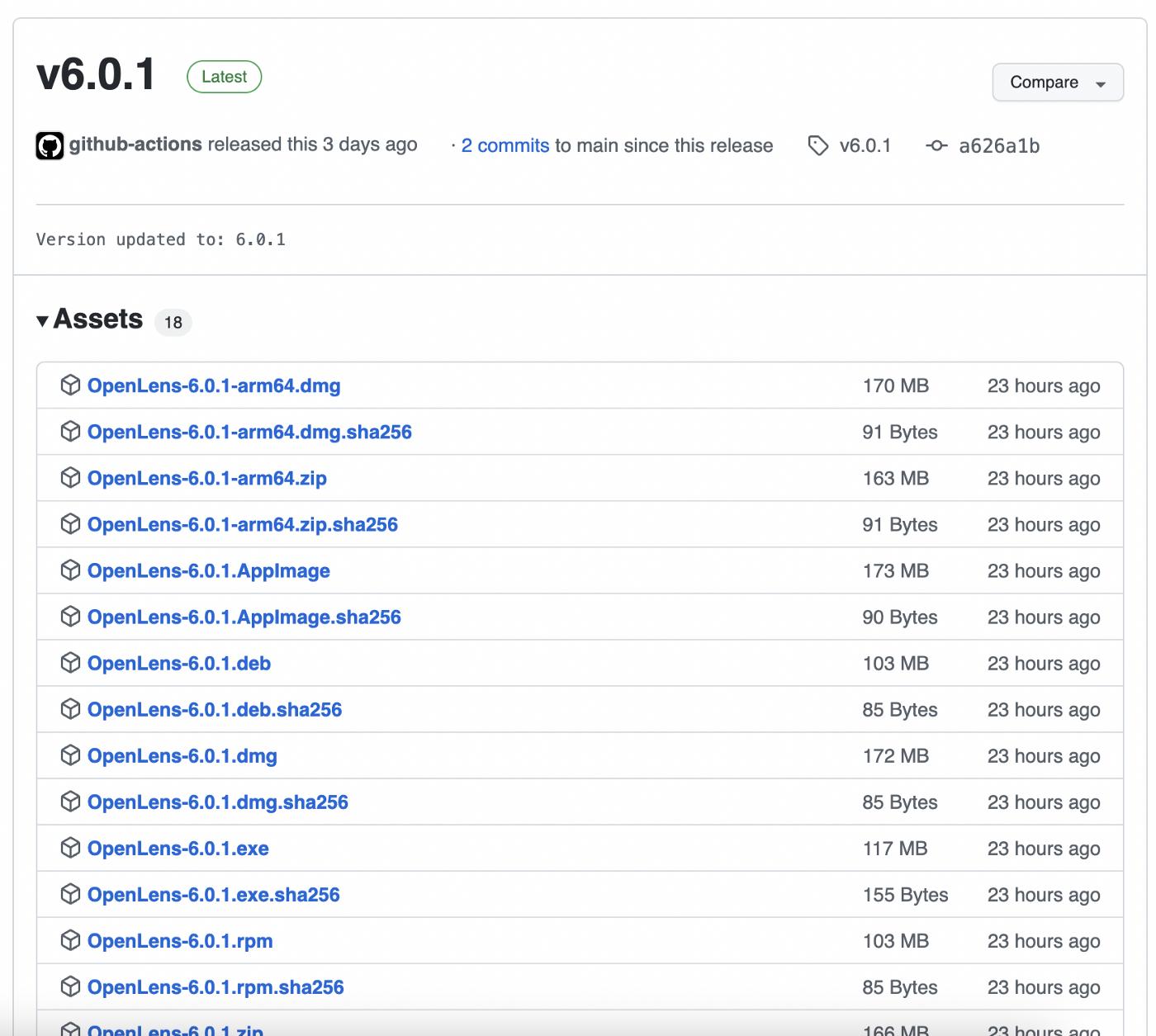1156x1036 pixels.
Task: Open the 2 commits link
Action: pos(506,145)
